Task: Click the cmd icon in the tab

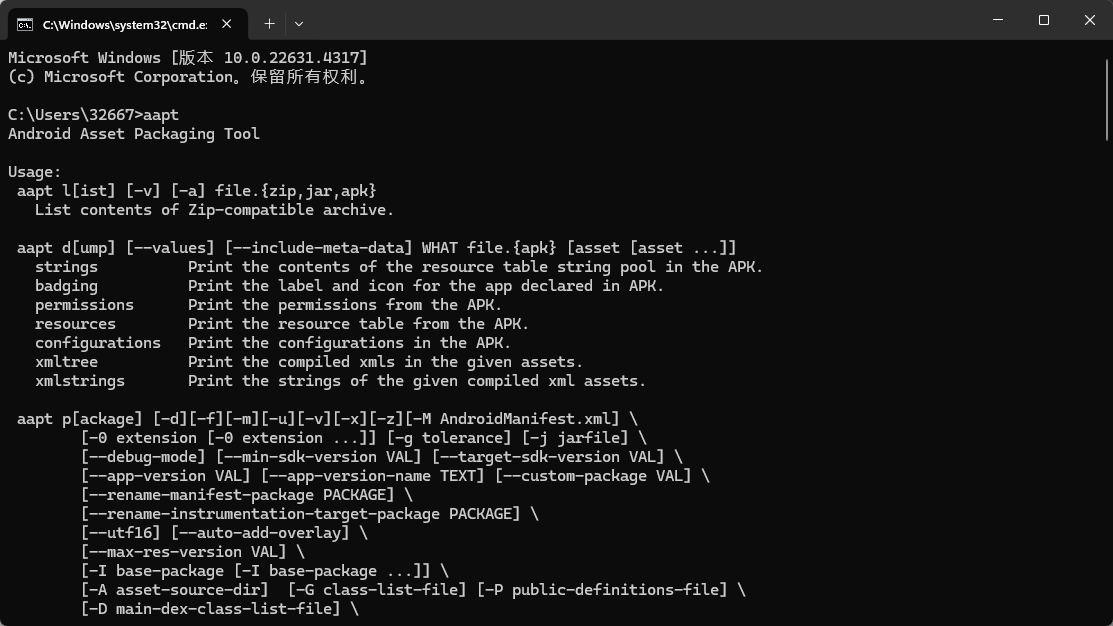Action: (25, 23)
